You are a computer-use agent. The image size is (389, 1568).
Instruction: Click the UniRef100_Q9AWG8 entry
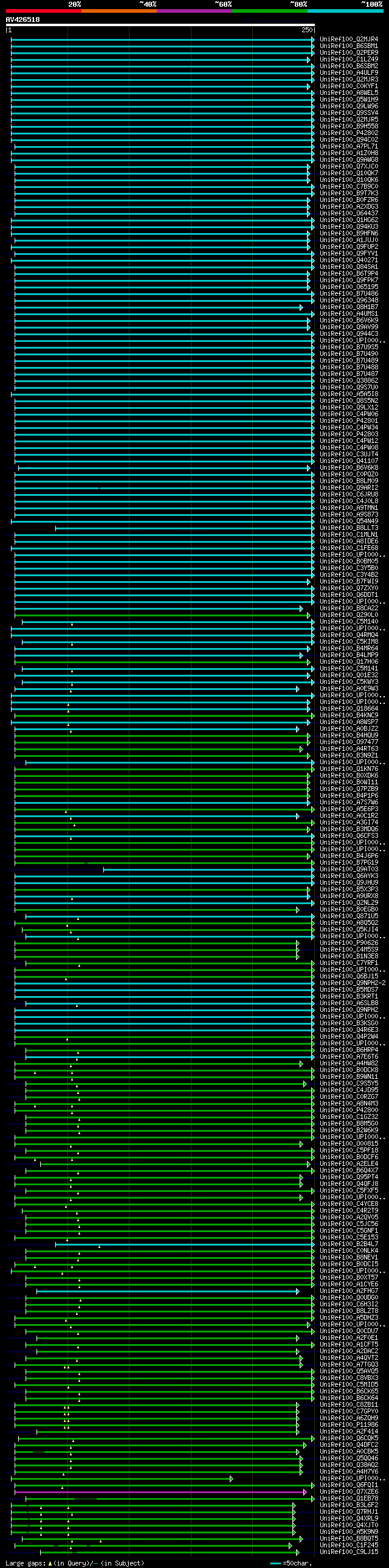tap(349, 160)
